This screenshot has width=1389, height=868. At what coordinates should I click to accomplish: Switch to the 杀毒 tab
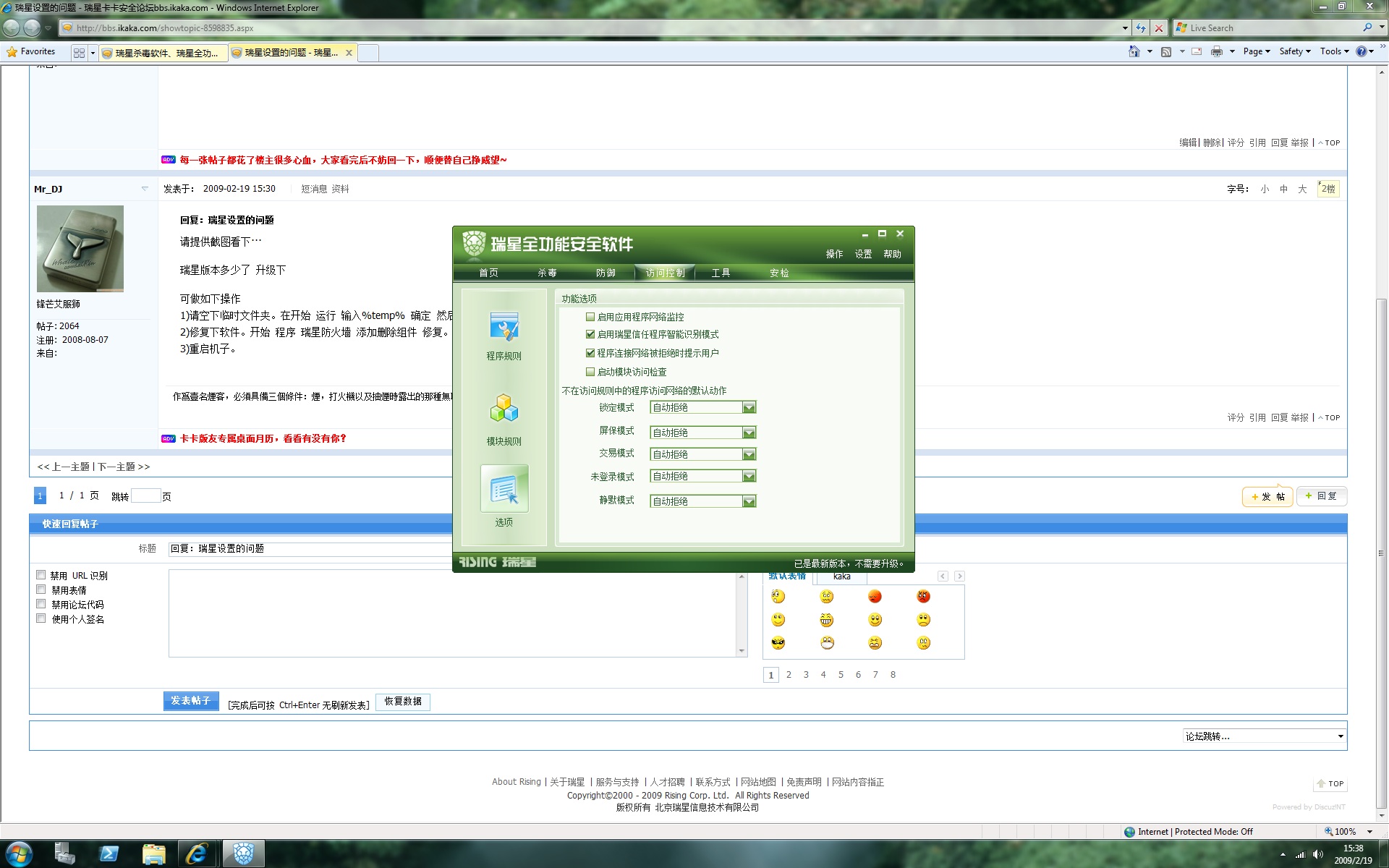click(x=547, y=273)
